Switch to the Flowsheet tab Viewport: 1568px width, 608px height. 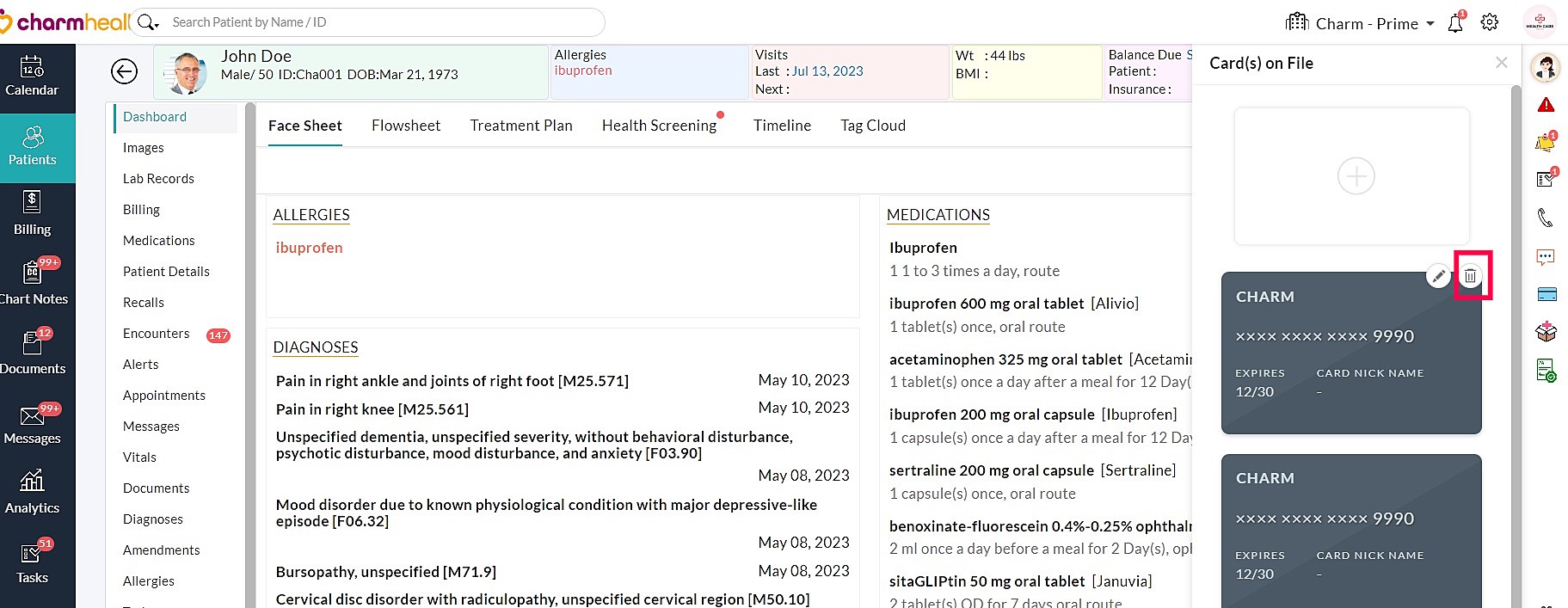[405, 126]
